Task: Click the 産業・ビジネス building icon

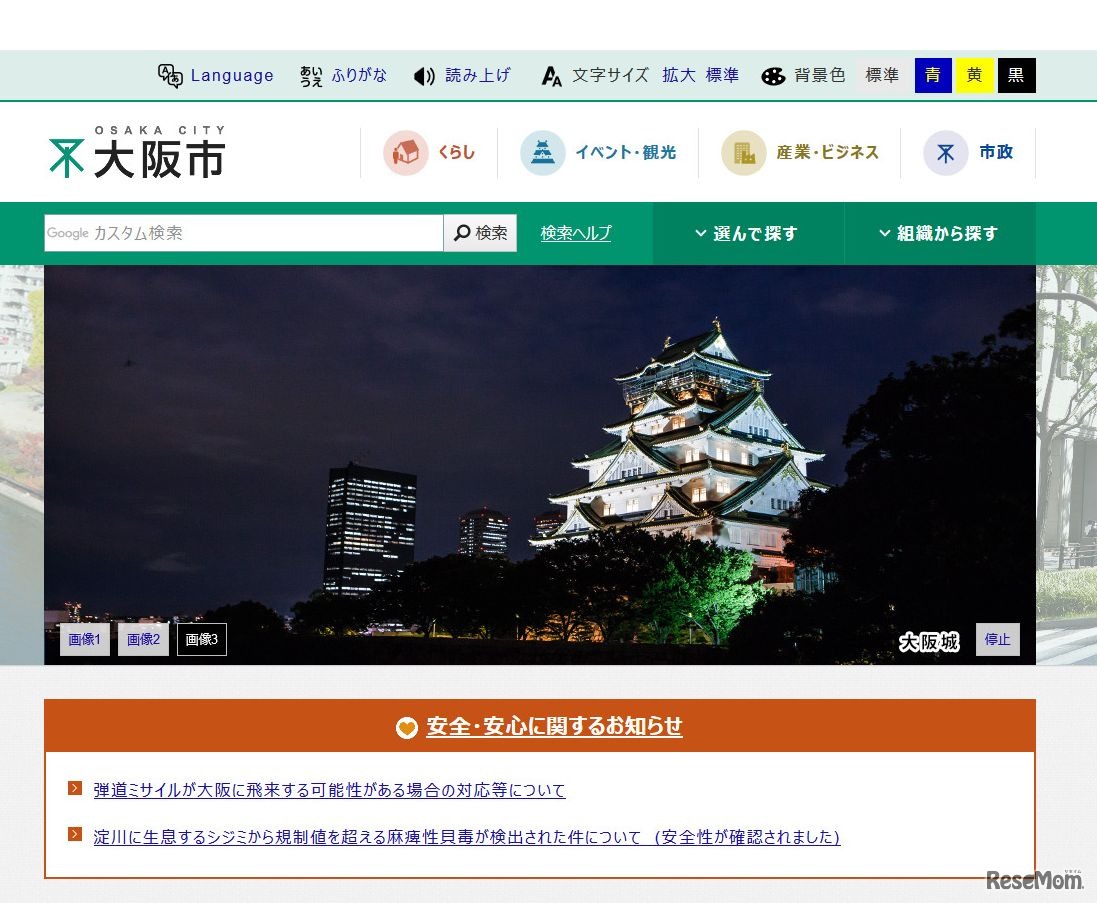Action: tap(743, 152)
